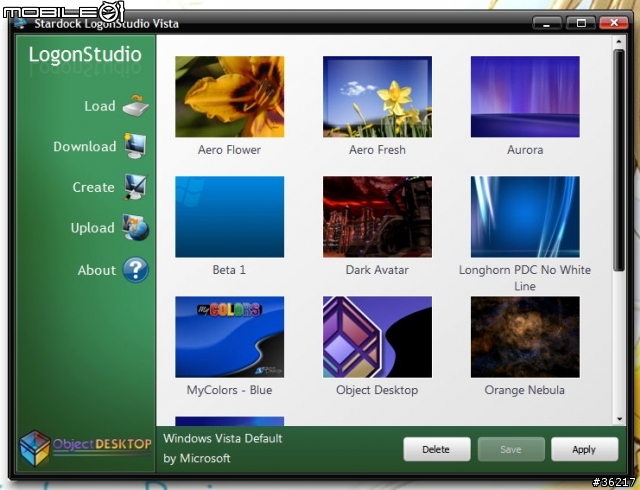Click the LogonStudio heading in sidebar
Screen dimensions: 640x490
pyautogui.click(x=85, y=55)
